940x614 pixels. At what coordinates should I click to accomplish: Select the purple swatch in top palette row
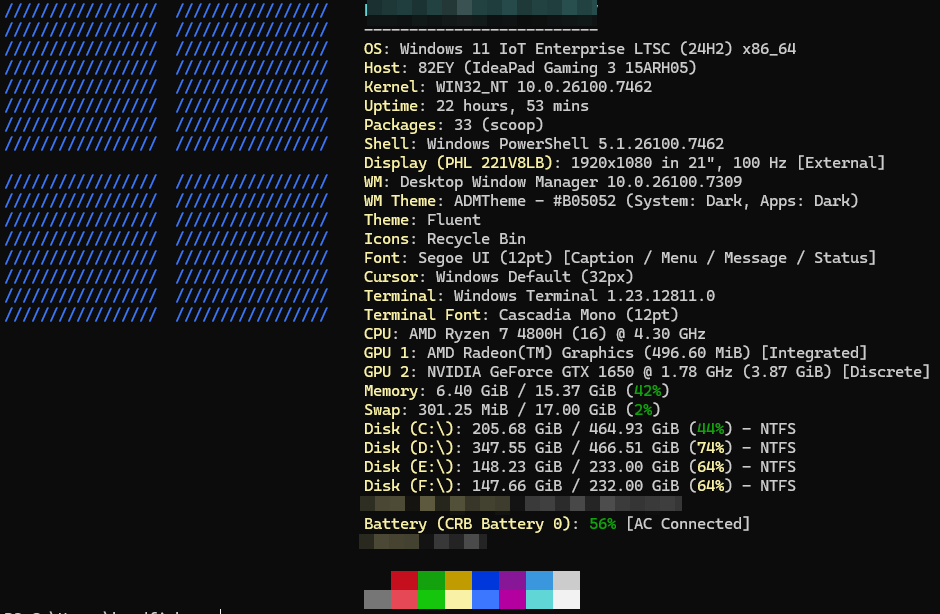coord(512,580)
